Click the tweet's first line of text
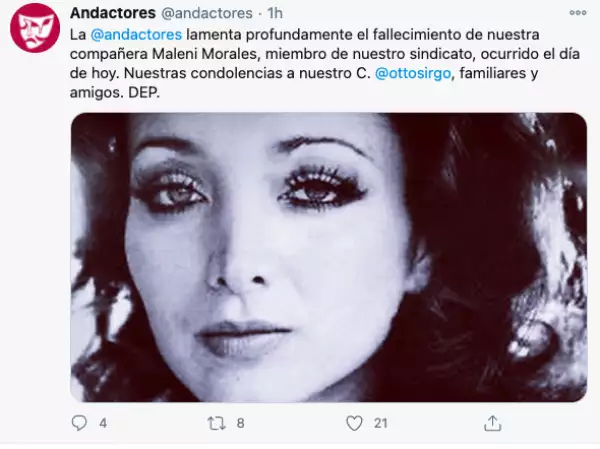600x449 pixels. click(305, 35)
